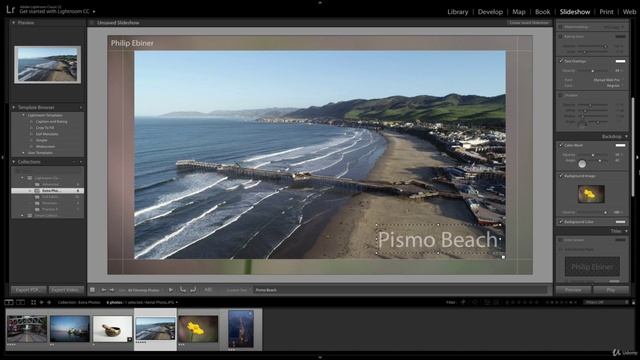Select the Caption and Rating template
Image resolution: width=640 pixels, height=360 pixels.
tap(51, 122)
